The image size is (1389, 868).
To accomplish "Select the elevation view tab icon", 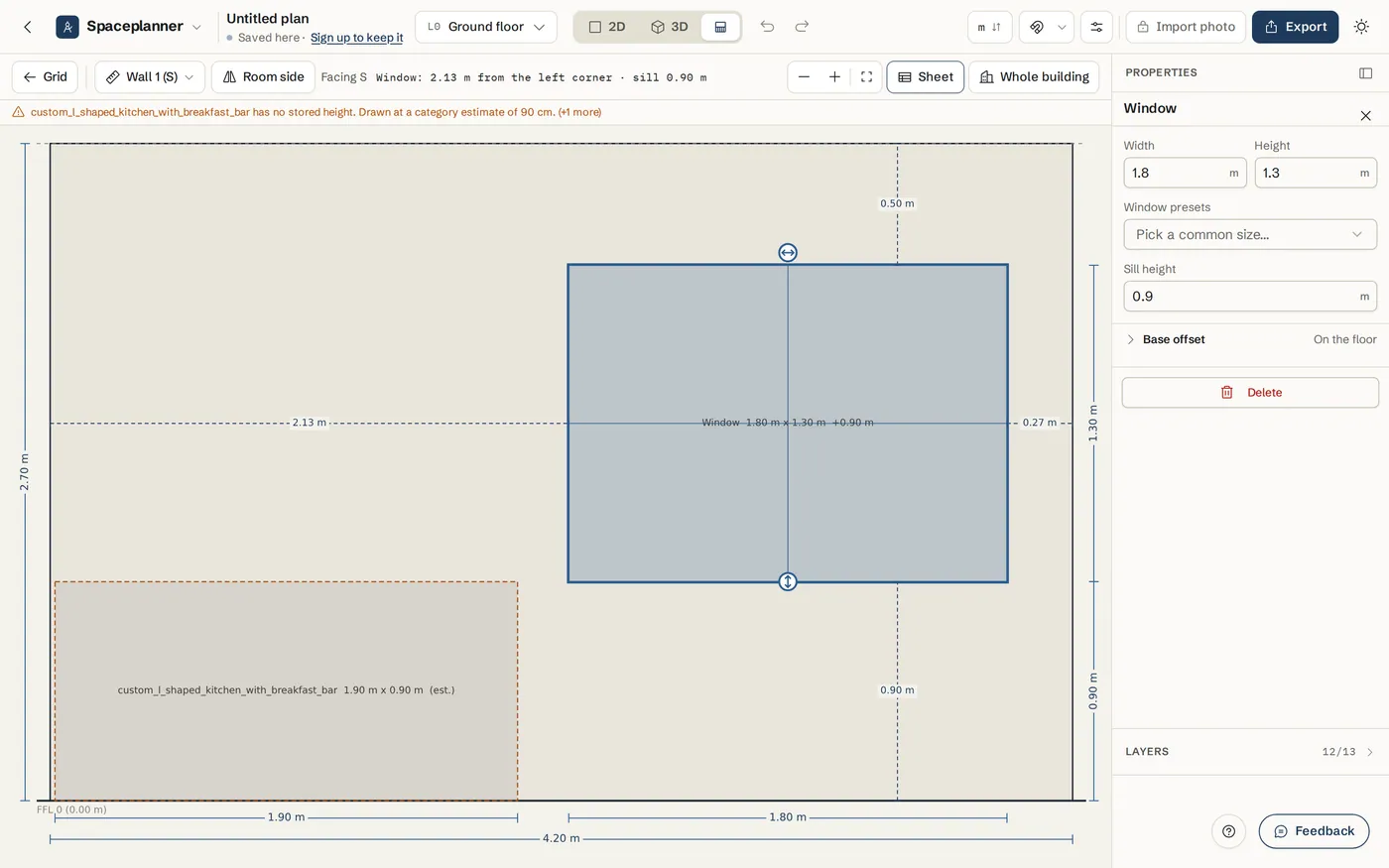I will [720, 27].
